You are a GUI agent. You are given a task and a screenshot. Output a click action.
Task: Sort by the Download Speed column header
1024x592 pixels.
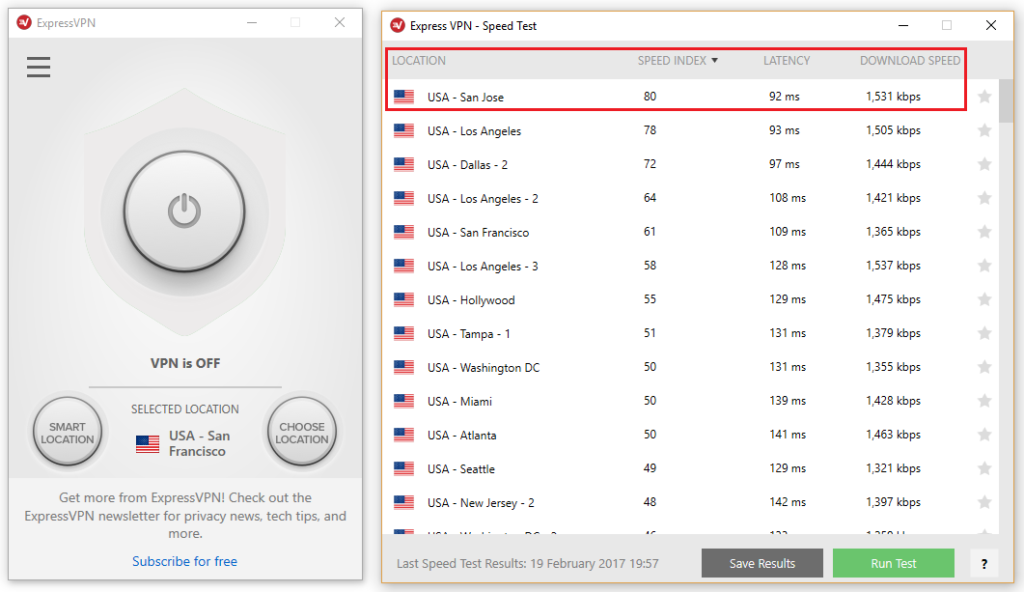(910, 61)
